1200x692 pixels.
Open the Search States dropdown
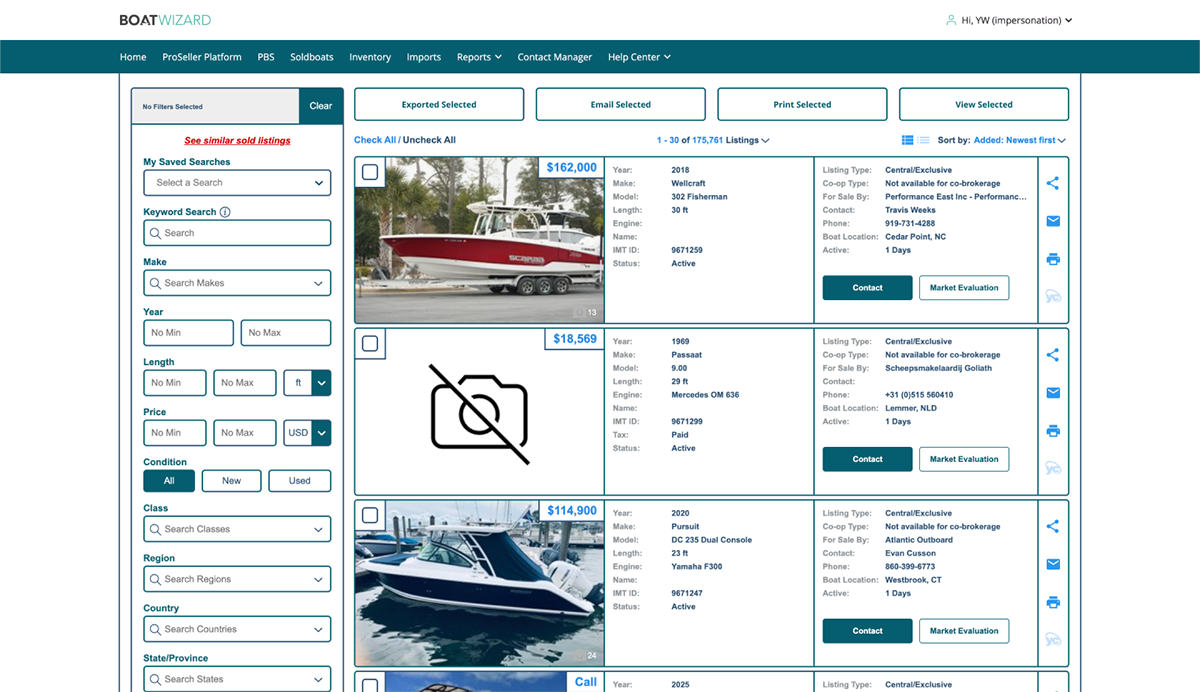[237, 679]
